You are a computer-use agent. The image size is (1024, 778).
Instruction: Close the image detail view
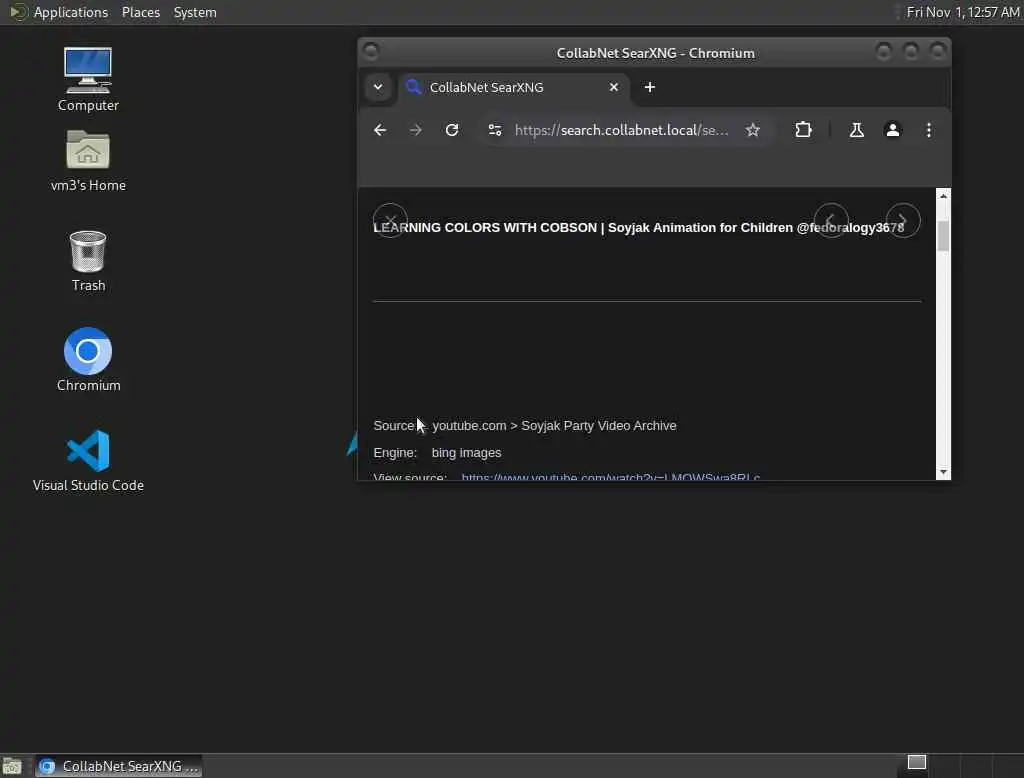(391, 221)
